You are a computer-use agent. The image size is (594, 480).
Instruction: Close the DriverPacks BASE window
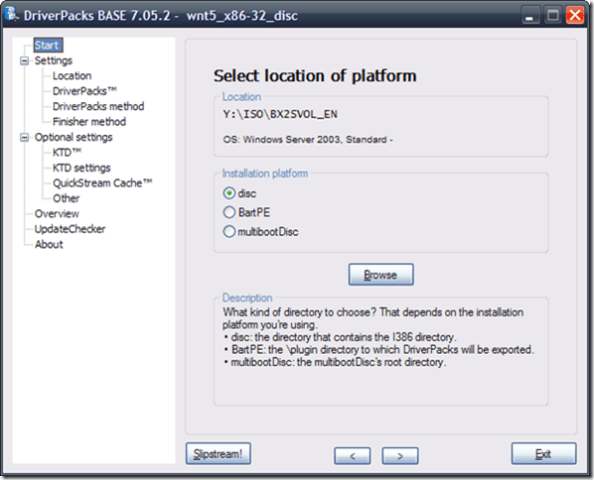coord(575,16)
